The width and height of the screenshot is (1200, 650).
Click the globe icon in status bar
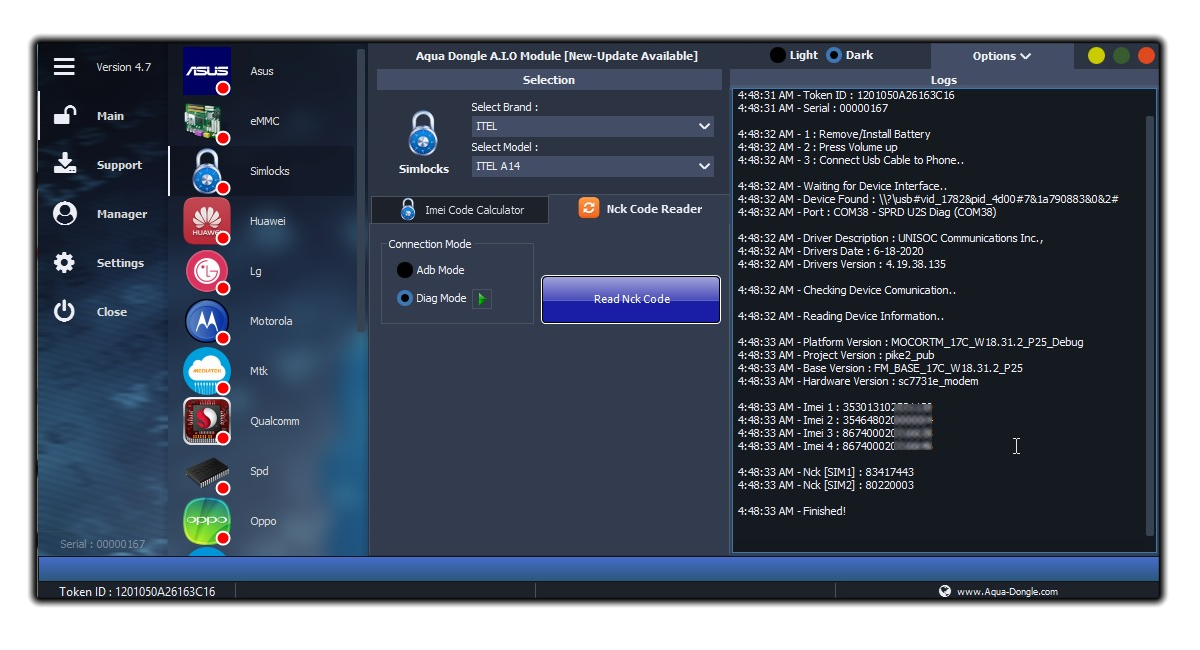(x=944, y=591)
